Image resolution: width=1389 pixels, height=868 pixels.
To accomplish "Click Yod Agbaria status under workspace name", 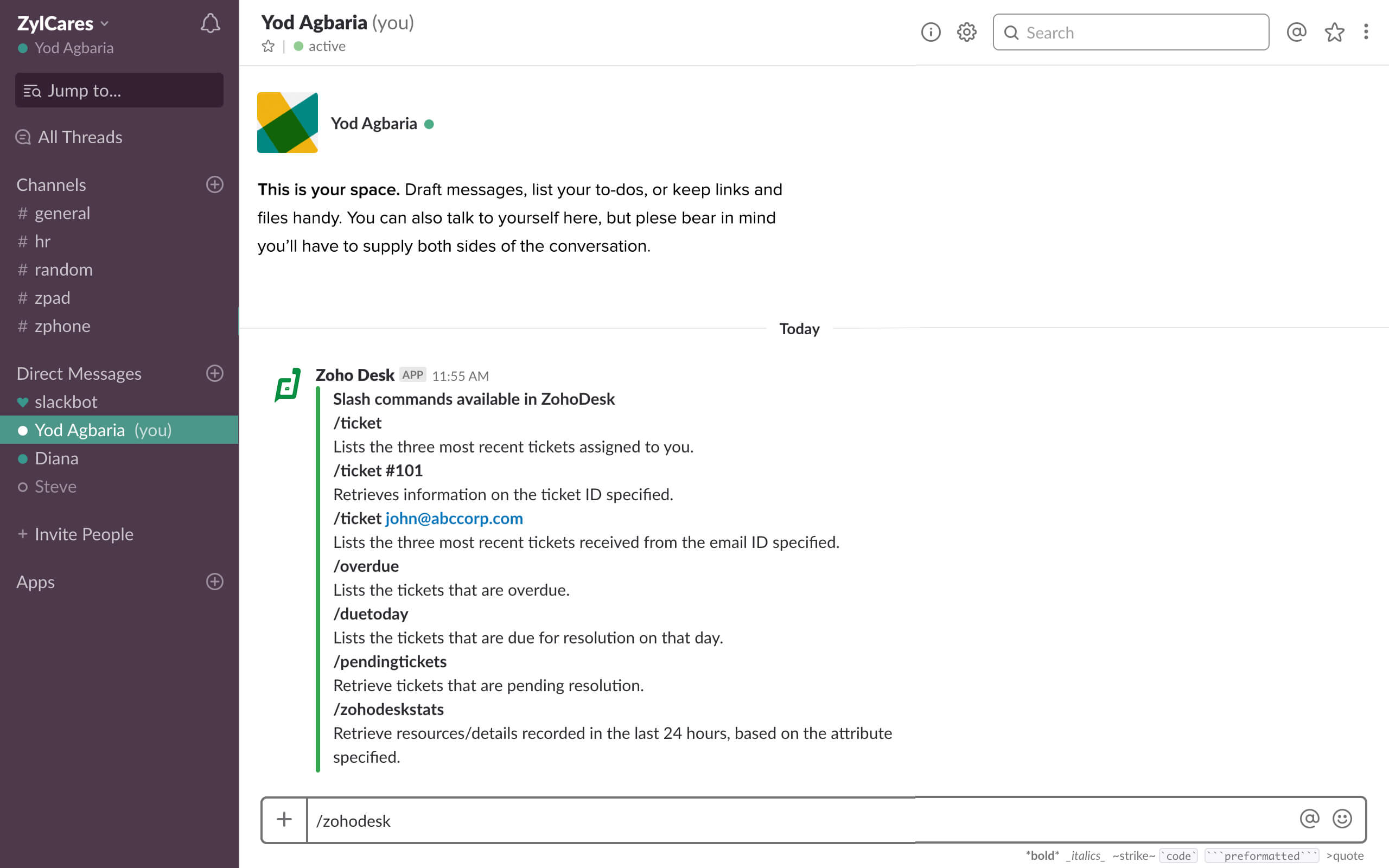I will 66,48.
